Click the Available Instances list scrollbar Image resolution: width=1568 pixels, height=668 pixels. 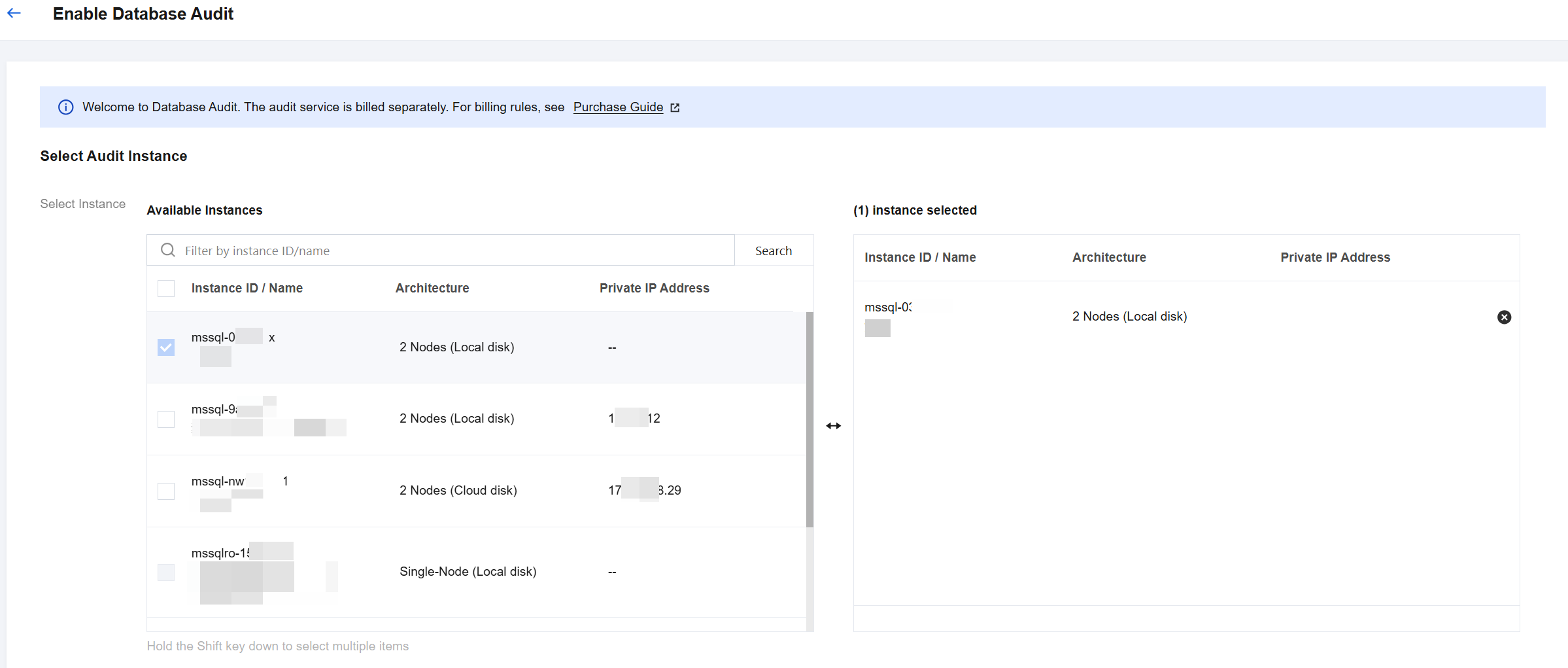pyautogui.click(x=810, y=419)
